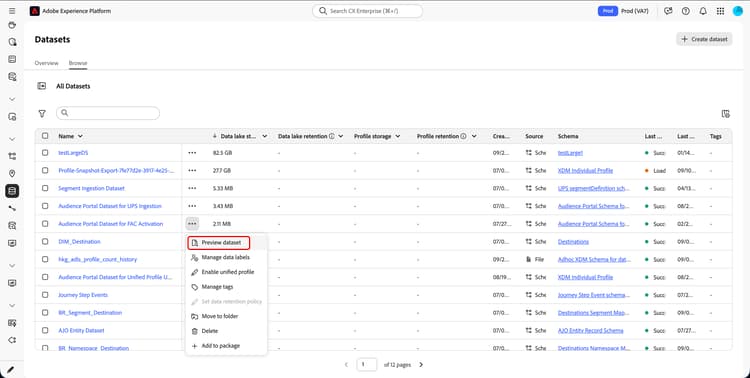Expand the Data lake retention column dropdown

coord(341,136)
